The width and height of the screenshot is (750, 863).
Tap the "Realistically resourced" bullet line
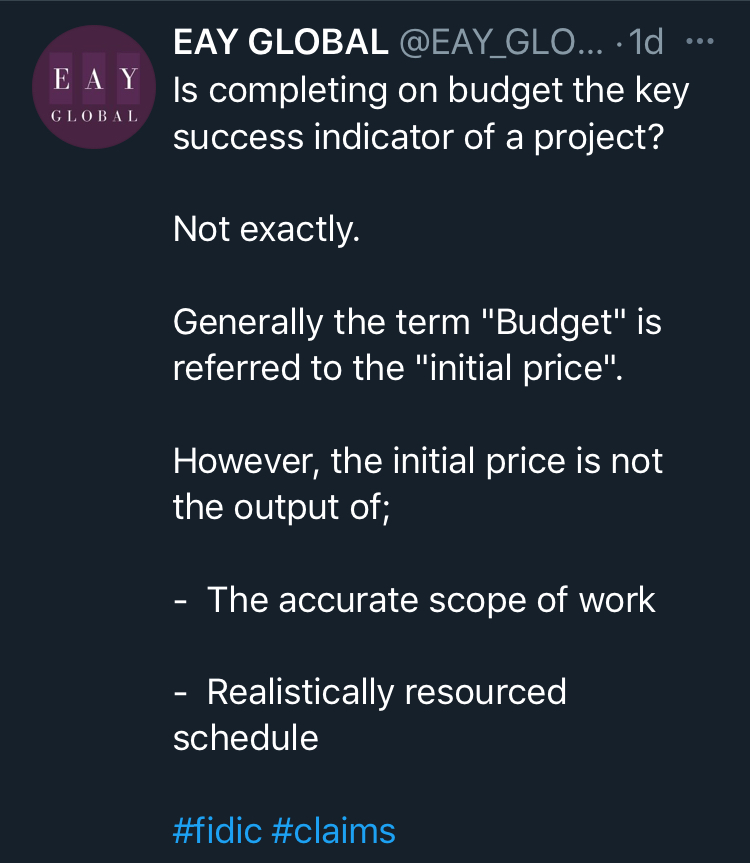tap(386, 692)
